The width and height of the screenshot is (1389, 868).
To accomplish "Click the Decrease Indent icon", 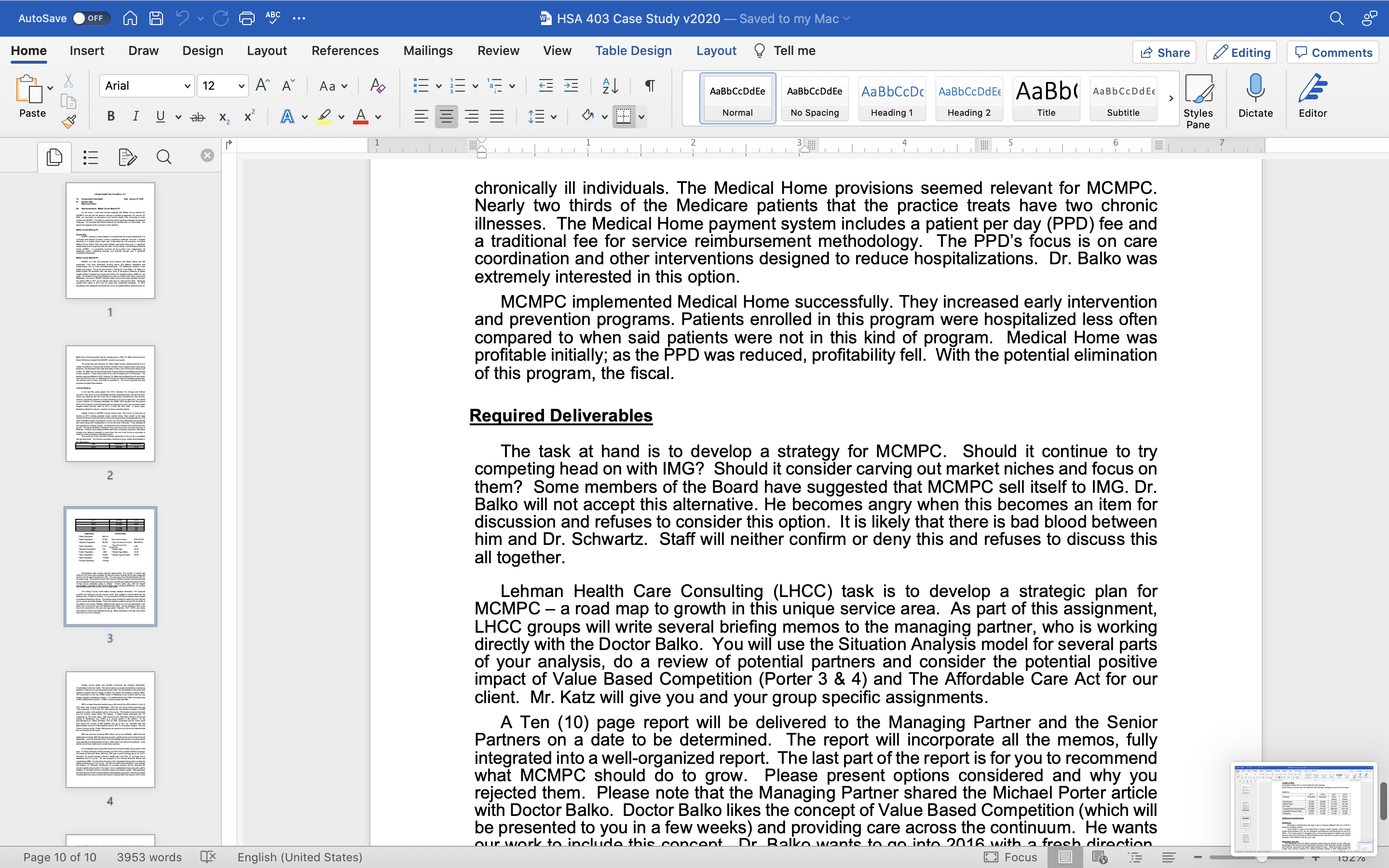I will click(x=545, y=85).
